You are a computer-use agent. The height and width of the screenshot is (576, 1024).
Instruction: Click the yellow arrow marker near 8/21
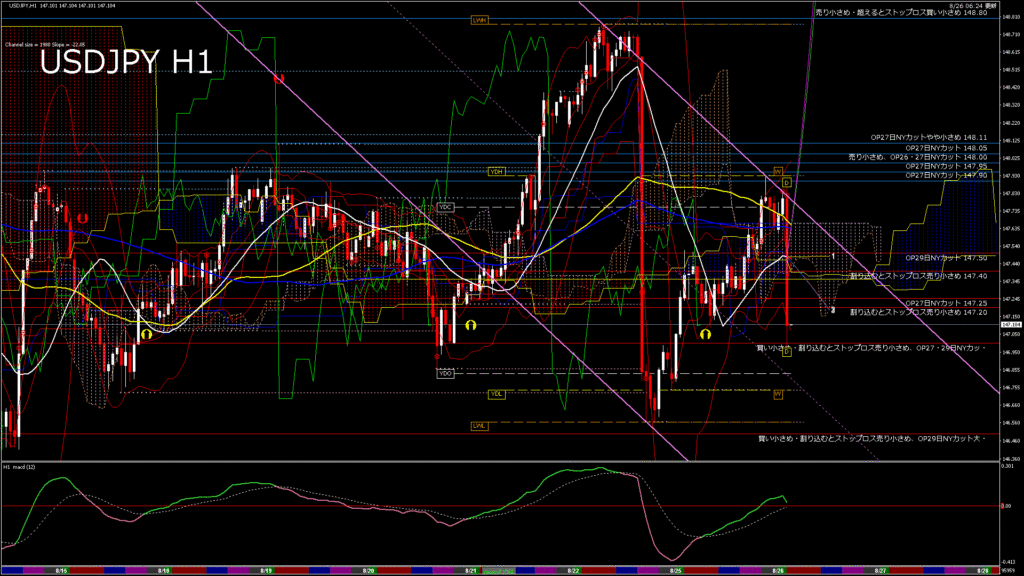469,325
